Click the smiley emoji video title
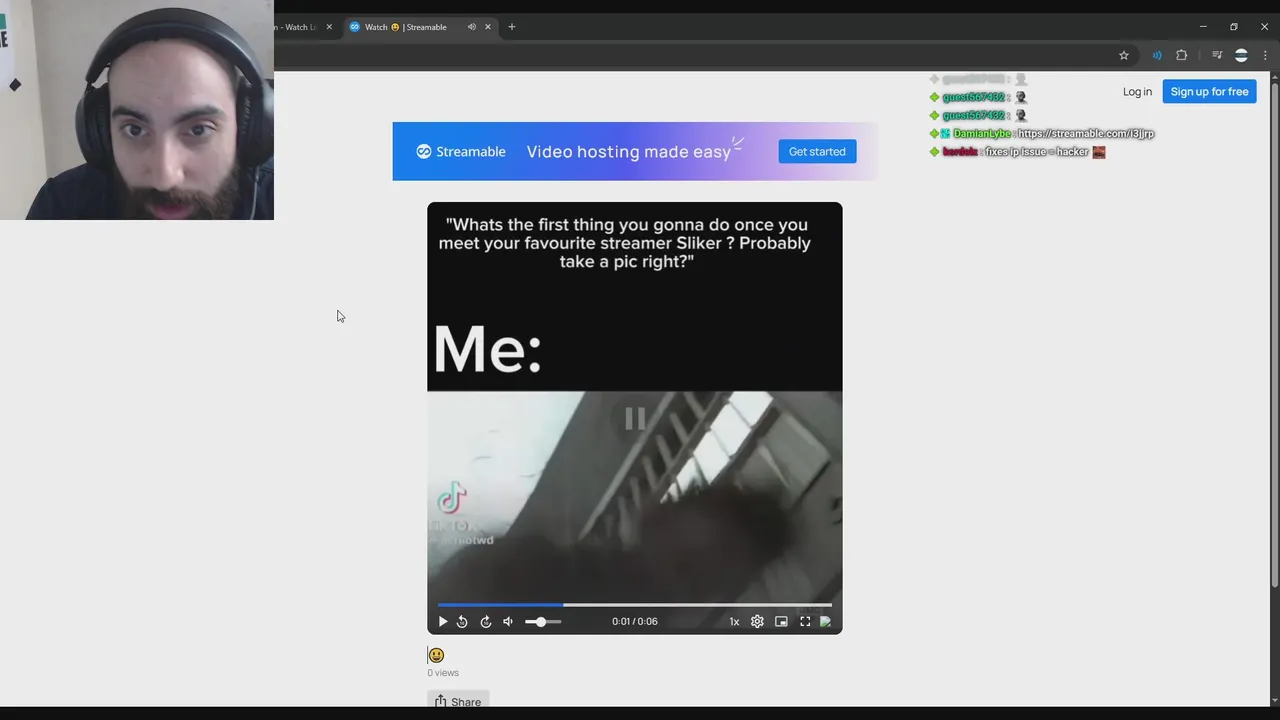Viewport: 1280px width, 720px height. [436, 655]
